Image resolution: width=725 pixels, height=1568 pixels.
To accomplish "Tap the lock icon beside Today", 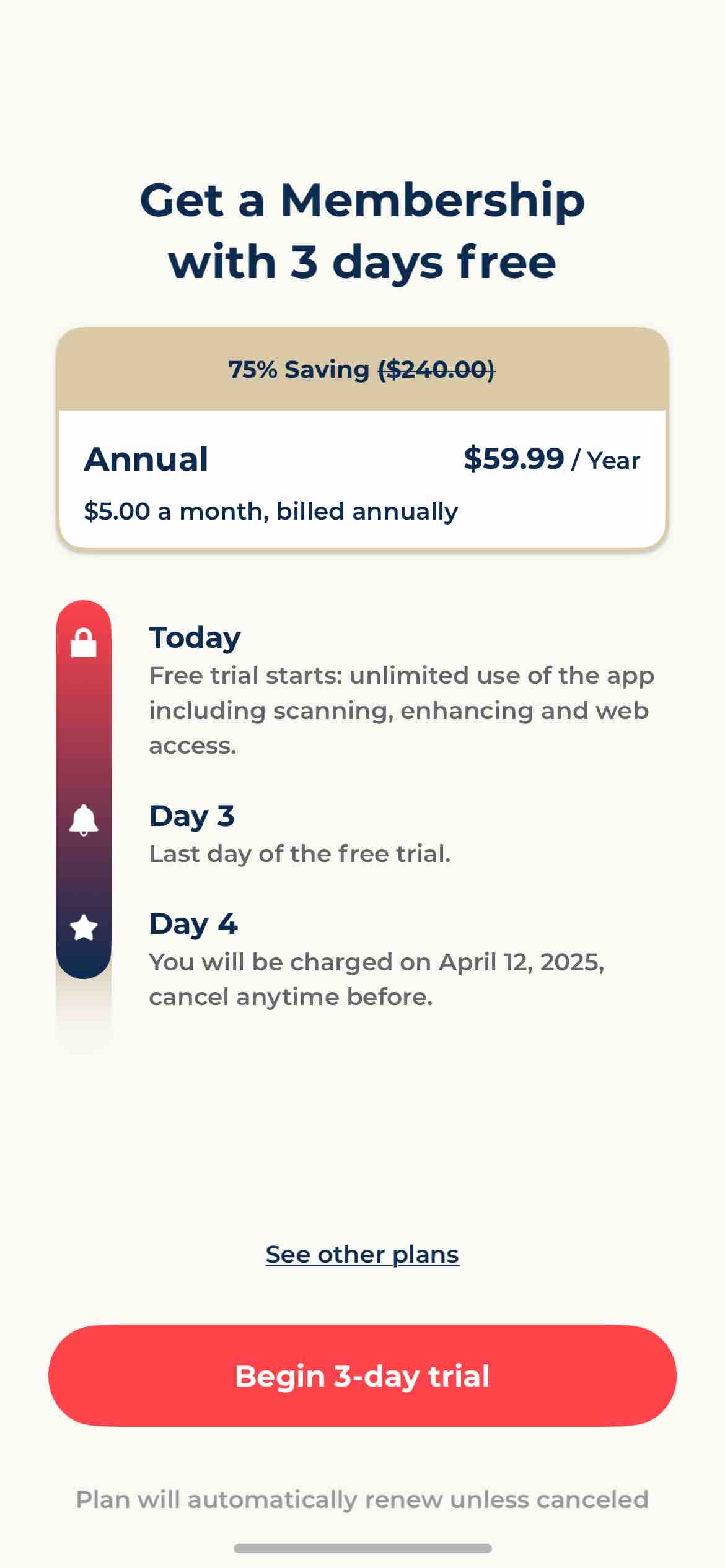I will click(84, 642).
